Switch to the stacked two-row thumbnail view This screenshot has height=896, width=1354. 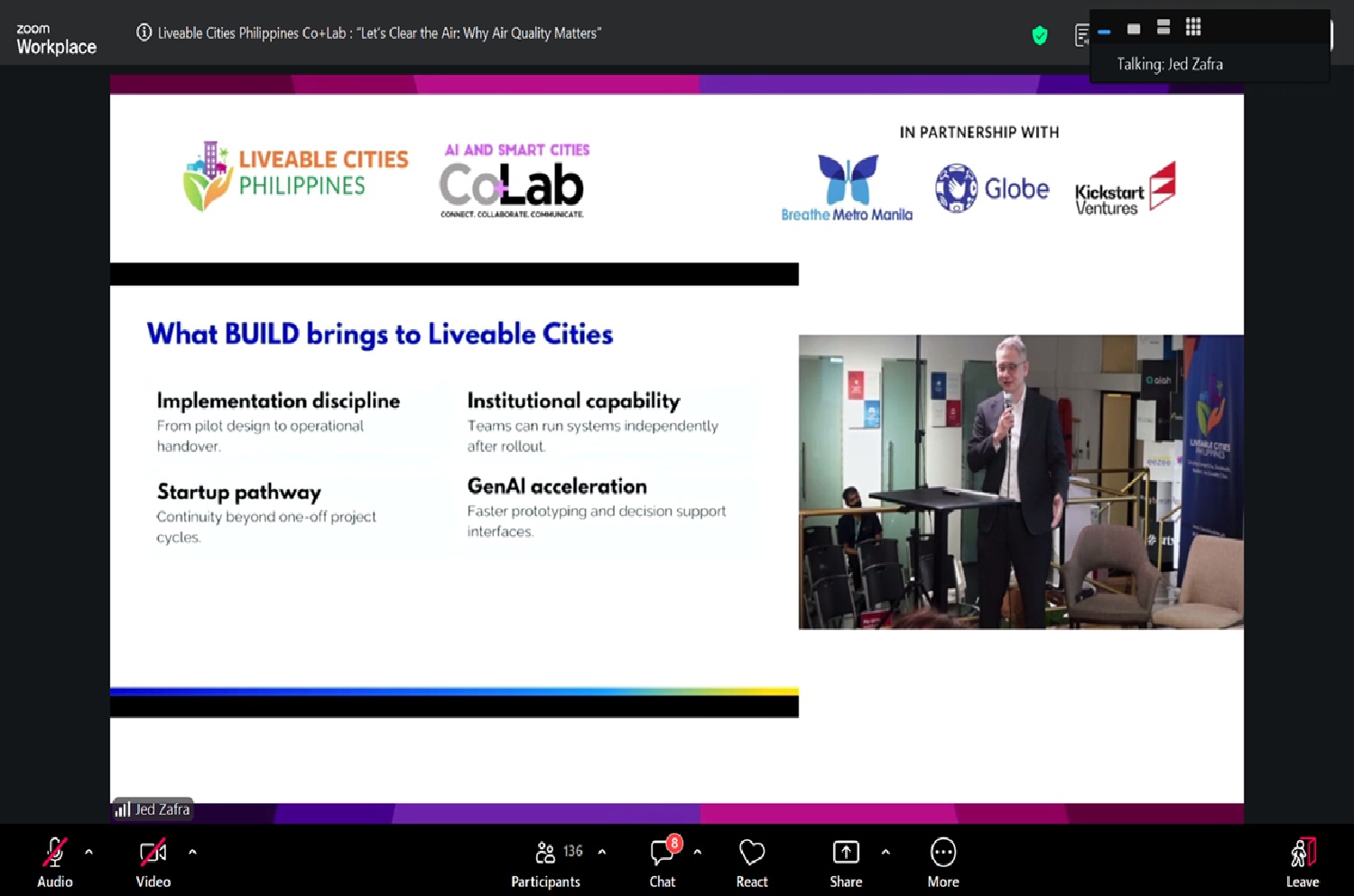(1164, 28)
